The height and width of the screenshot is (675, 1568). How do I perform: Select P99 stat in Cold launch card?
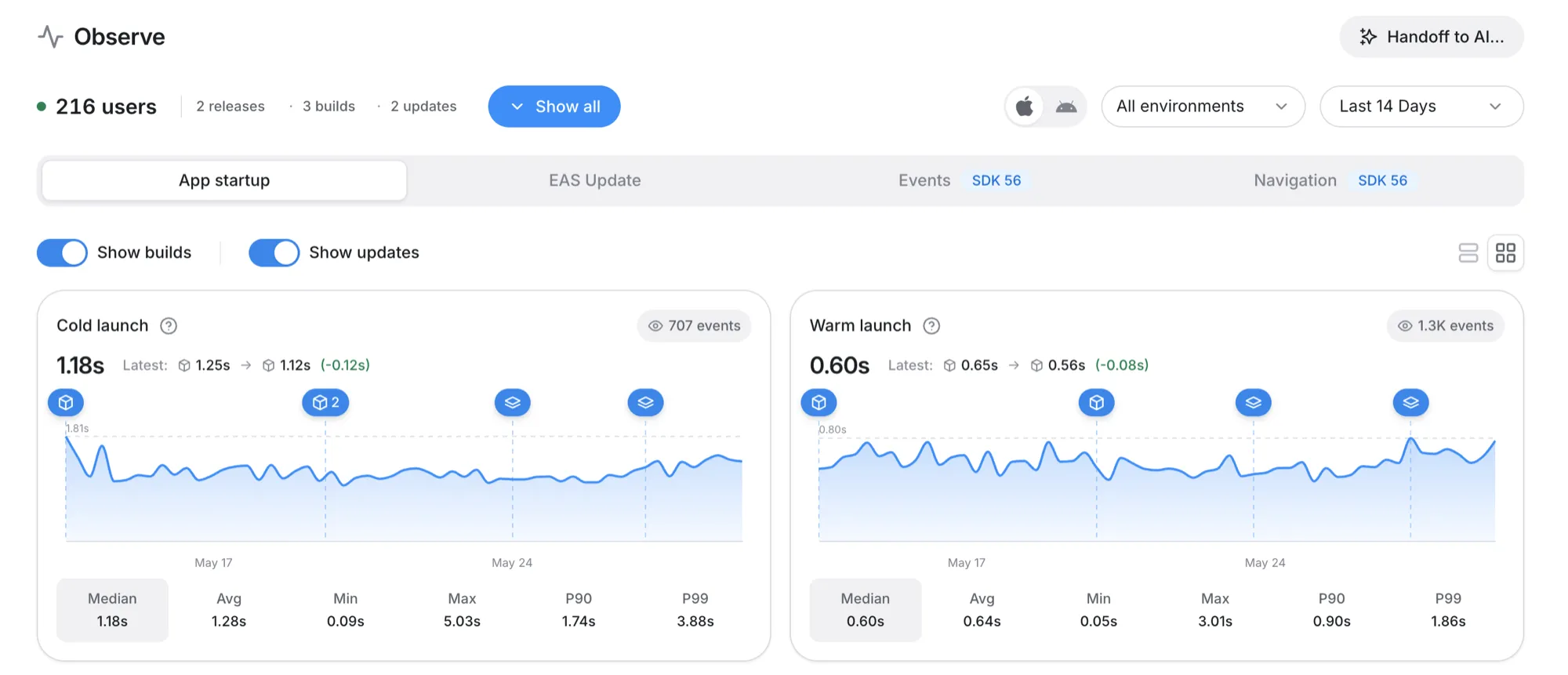(x=695, y=610)
